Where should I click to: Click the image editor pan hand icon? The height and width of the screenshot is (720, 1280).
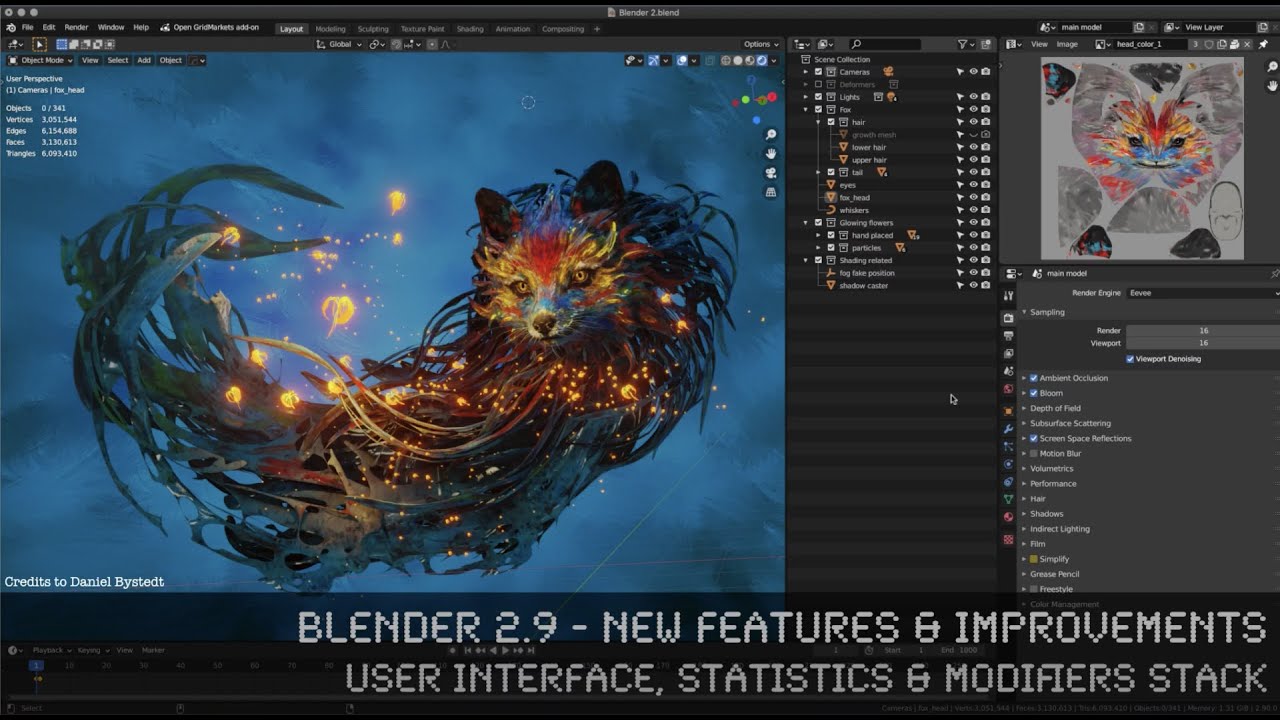[1272, 86]
